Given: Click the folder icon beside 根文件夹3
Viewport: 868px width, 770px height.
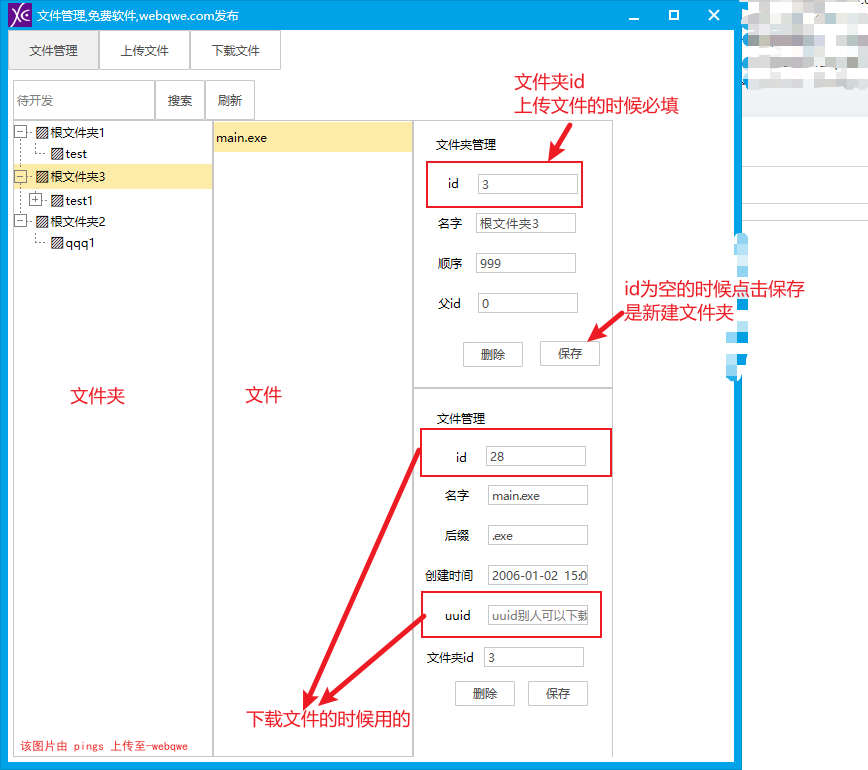Looking at the screenshot, I should pos(42,177).
